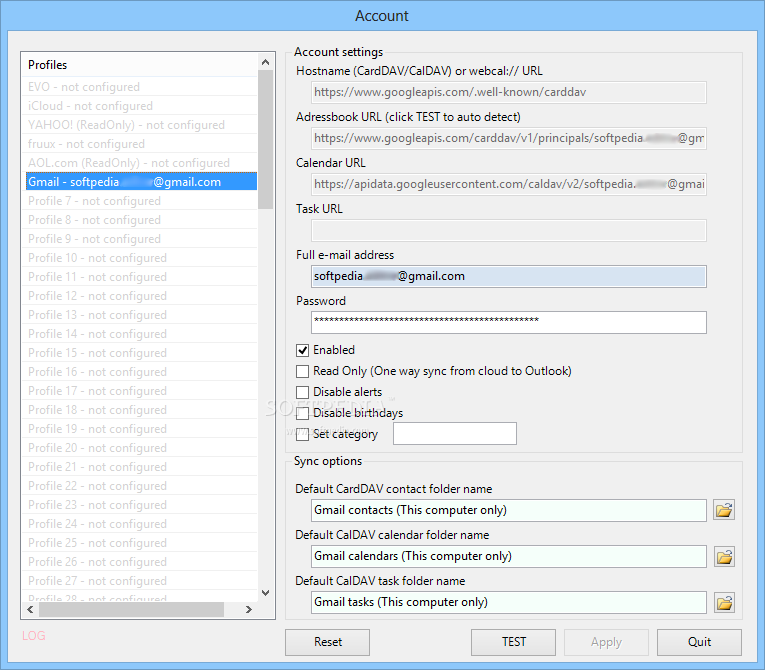Select Profile 9 - not configured
The width and height of the screenshot is (765, 670).
click(139, 239)
